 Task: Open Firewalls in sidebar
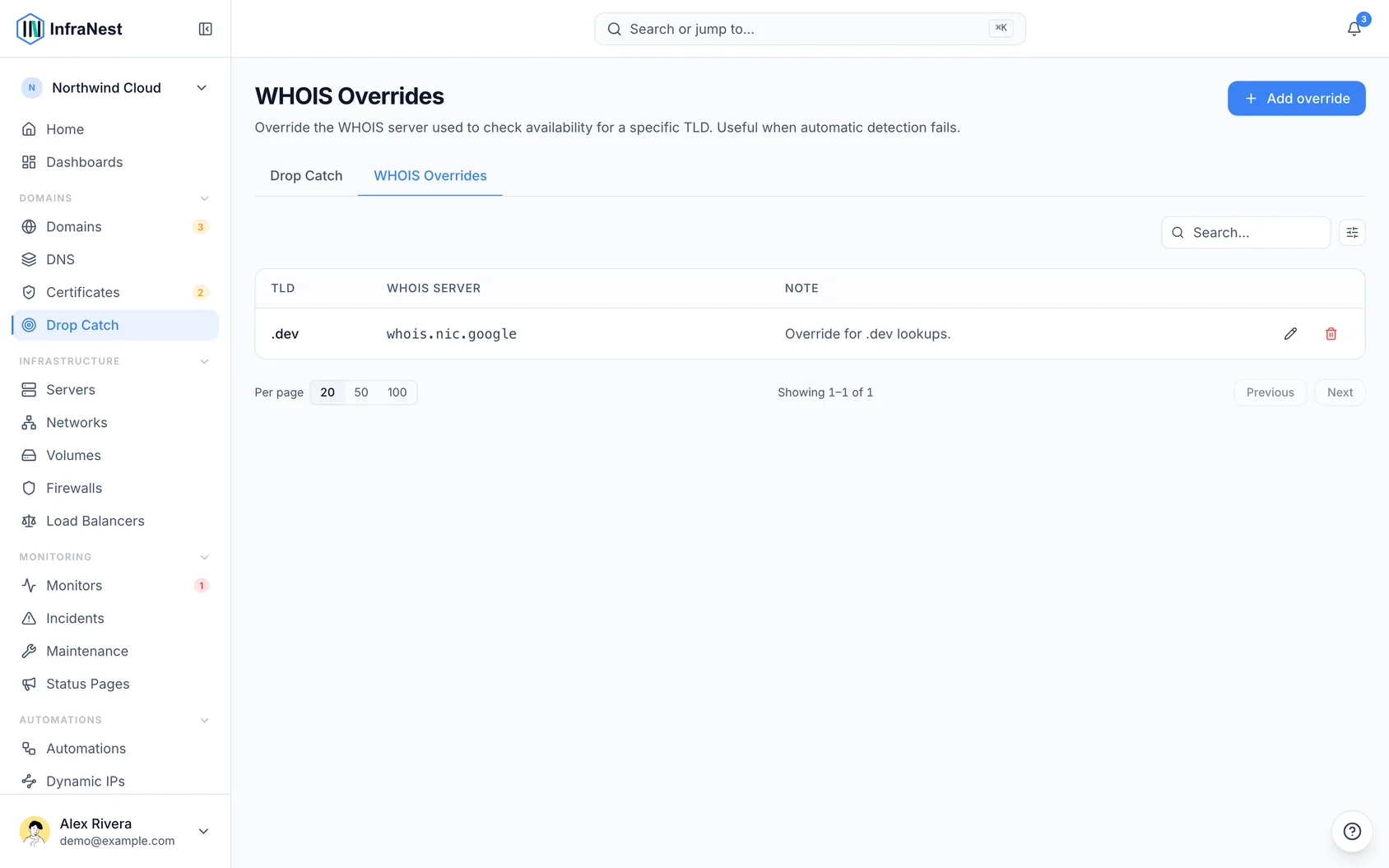(115, 488)
